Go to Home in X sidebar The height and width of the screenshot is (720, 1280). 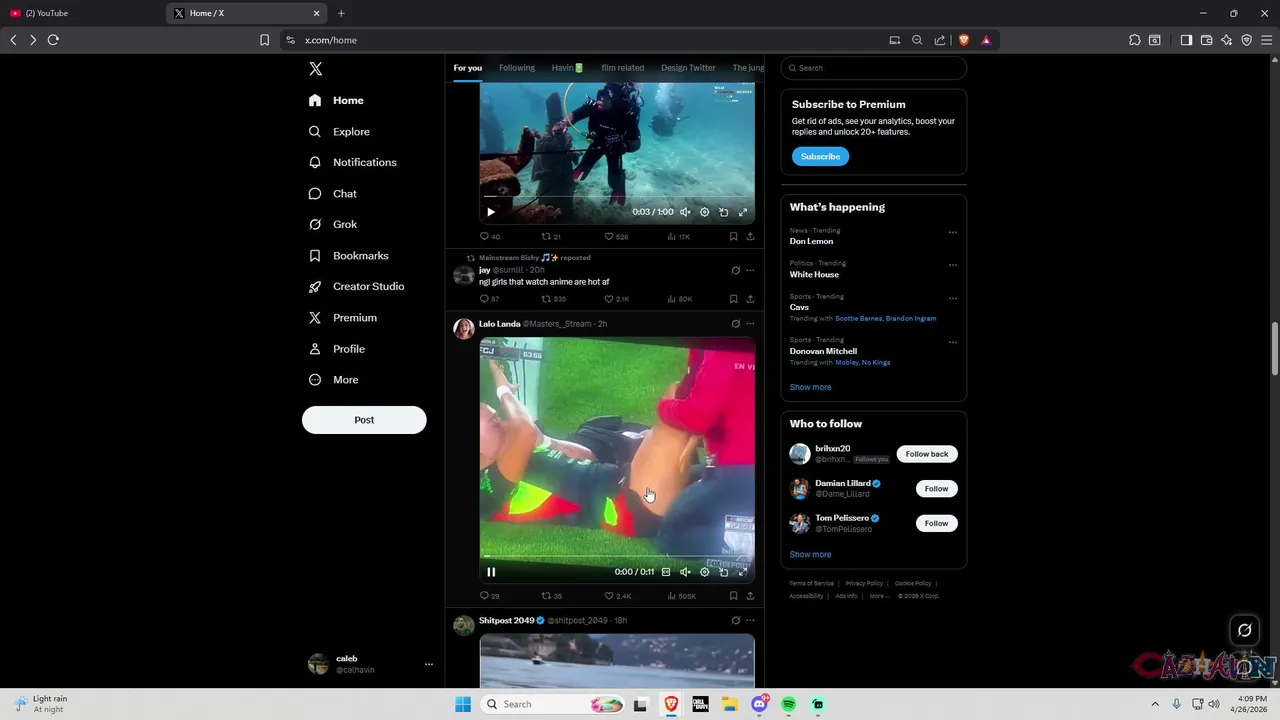[x=336, y=100]
